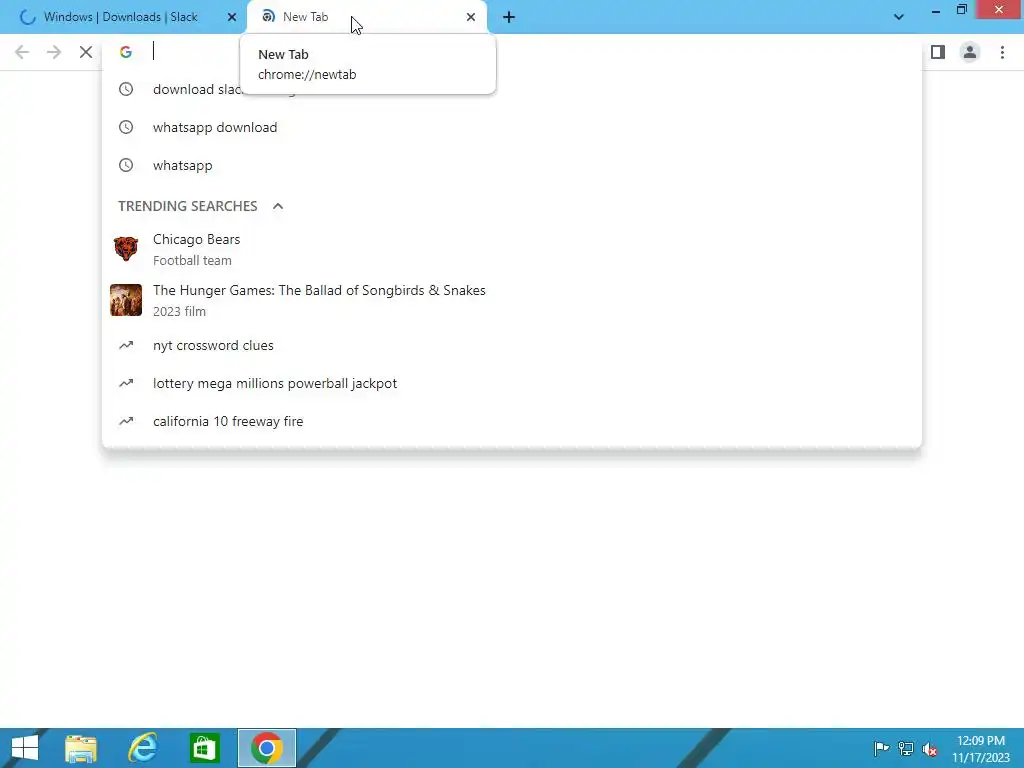Click the Chicago Bears logo thumbnail

pos(126,249)
